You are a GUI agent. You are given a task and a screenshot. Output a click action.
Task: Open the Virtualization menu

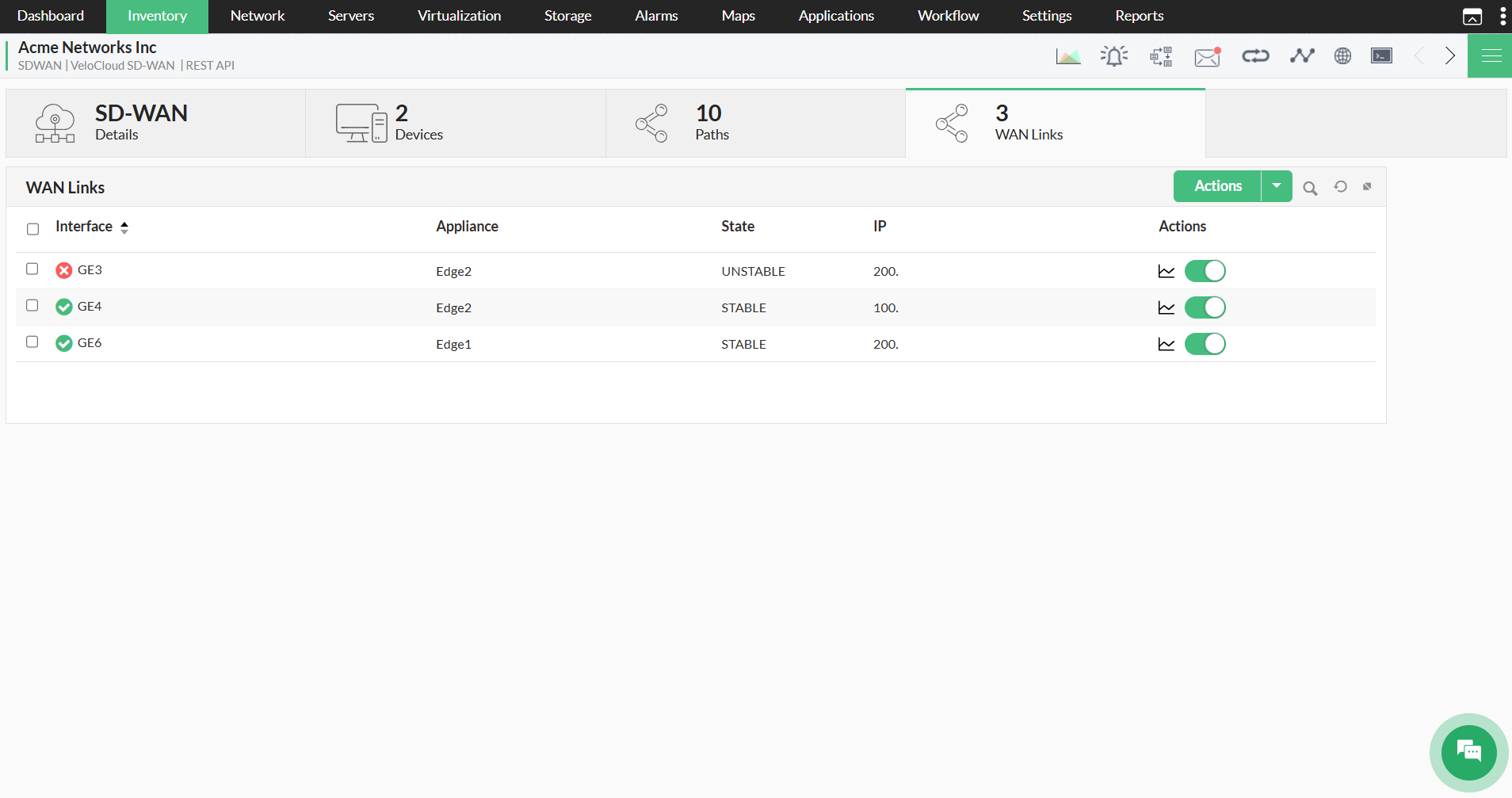click(460, 16)
